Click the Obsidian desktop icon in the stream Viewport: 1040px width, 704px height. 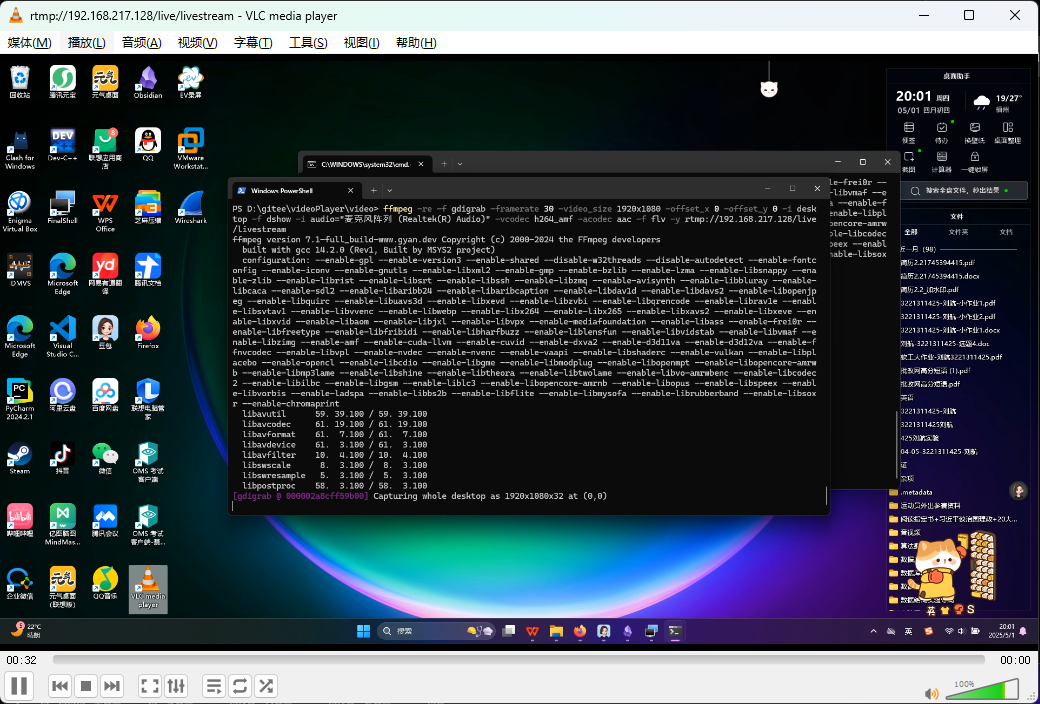pos(147,82)
